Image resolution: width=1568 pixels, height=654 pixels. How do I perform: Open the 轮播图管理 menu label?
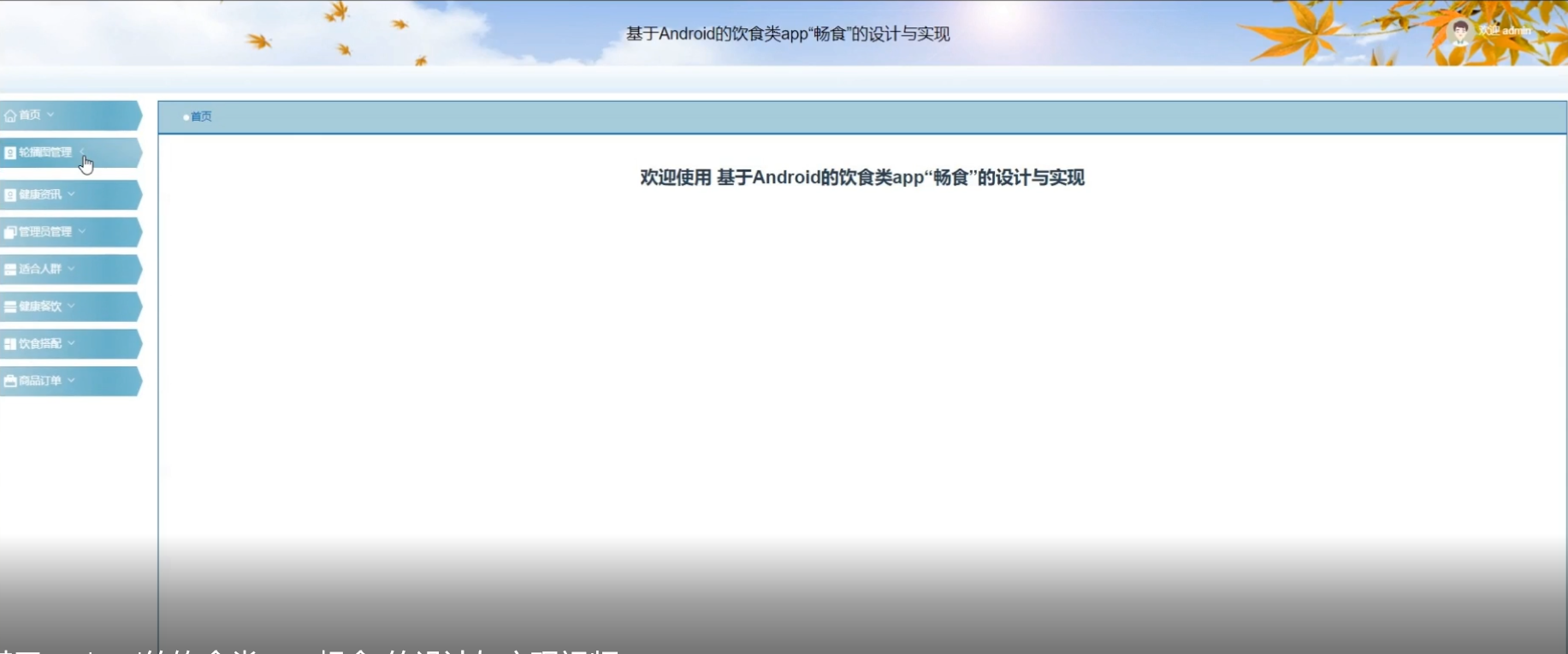point(45,152)
